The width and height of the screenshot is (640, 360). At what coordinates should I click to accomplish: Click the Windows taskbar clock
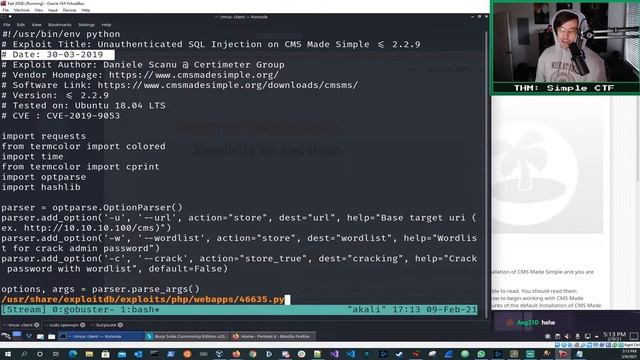tap(629, 353)
